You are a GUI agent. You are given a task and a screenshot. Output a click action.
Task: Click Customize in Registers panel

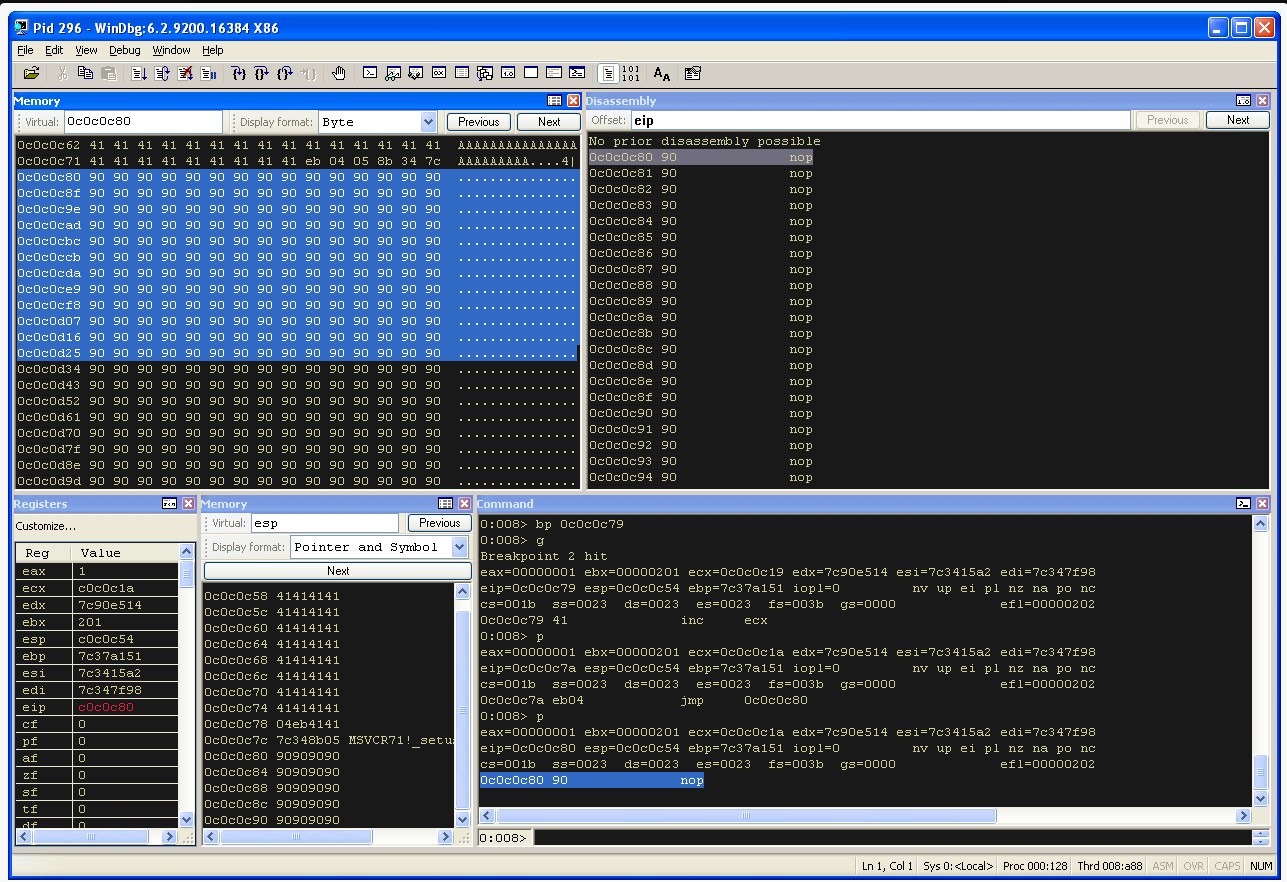[45, 526]
